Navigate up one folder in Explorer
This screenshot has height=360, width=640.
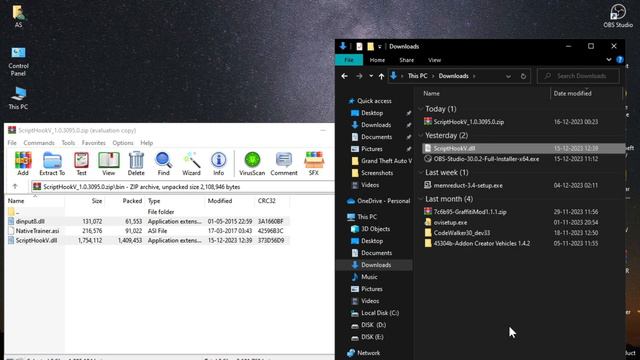(x=381, y=76)
